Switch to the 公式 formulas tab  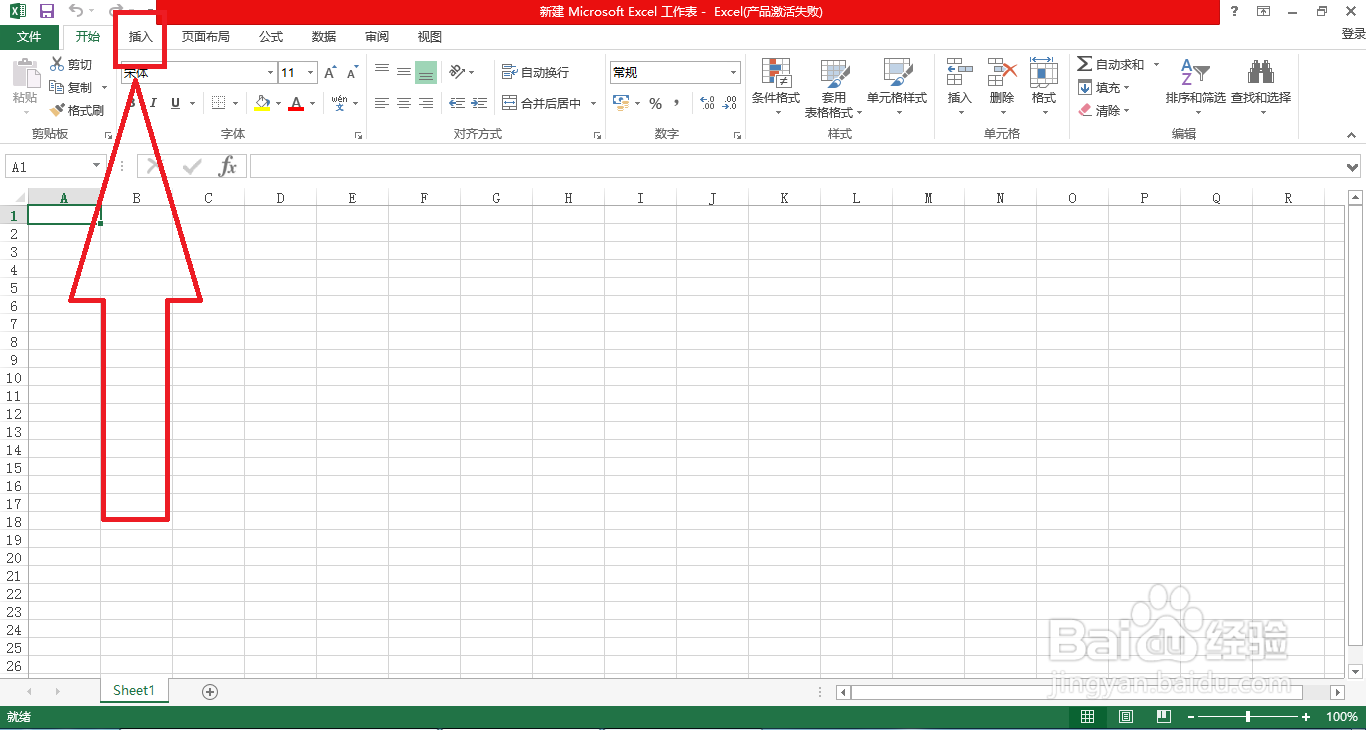[271, 37]
